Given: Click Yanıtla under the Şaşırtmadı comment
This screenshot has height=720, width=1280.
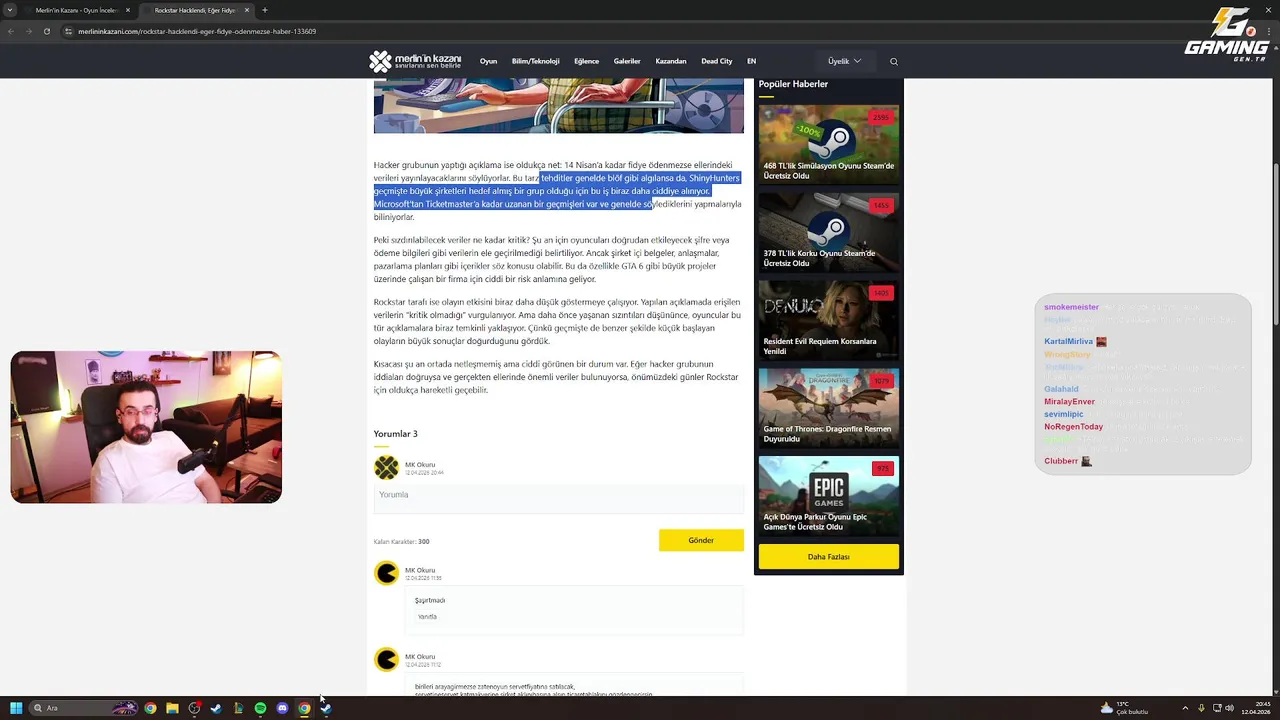Looking at the screenshot, I should [x=427, y=617].
